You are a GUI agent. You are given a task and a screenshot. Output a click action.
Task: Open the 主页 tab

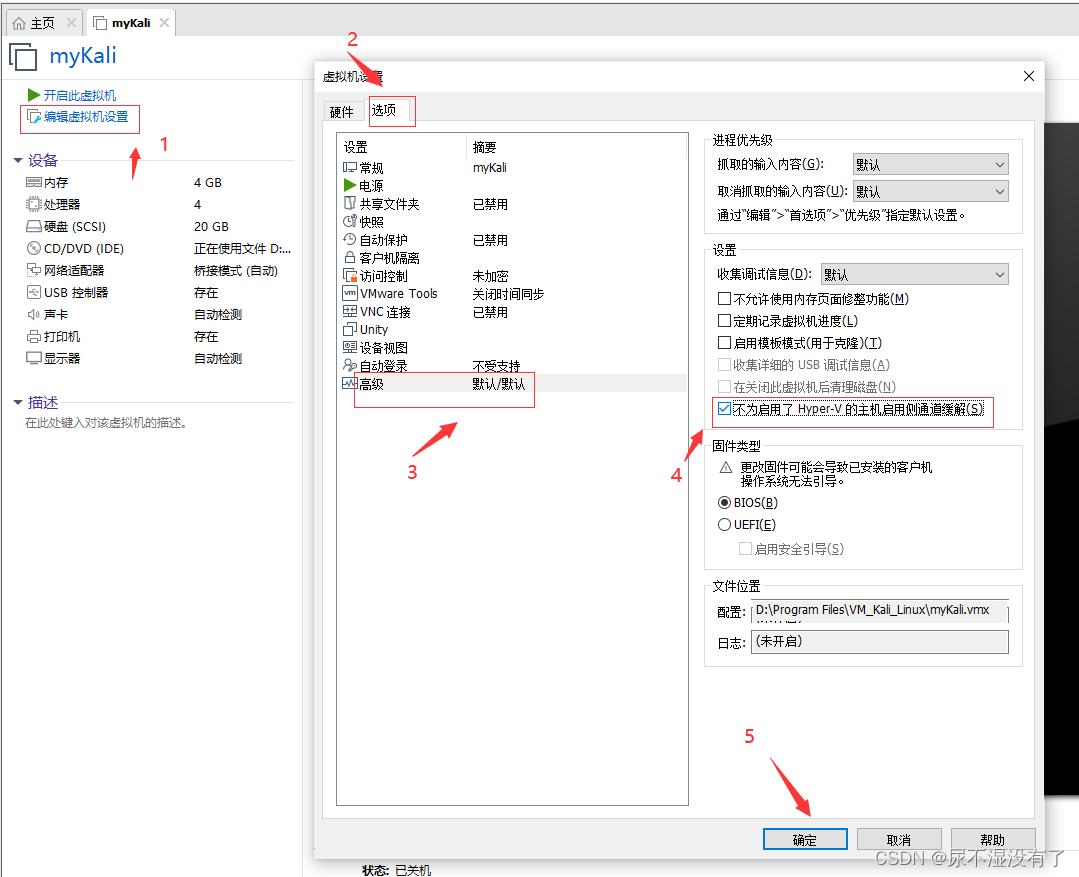tap(43, 23)
